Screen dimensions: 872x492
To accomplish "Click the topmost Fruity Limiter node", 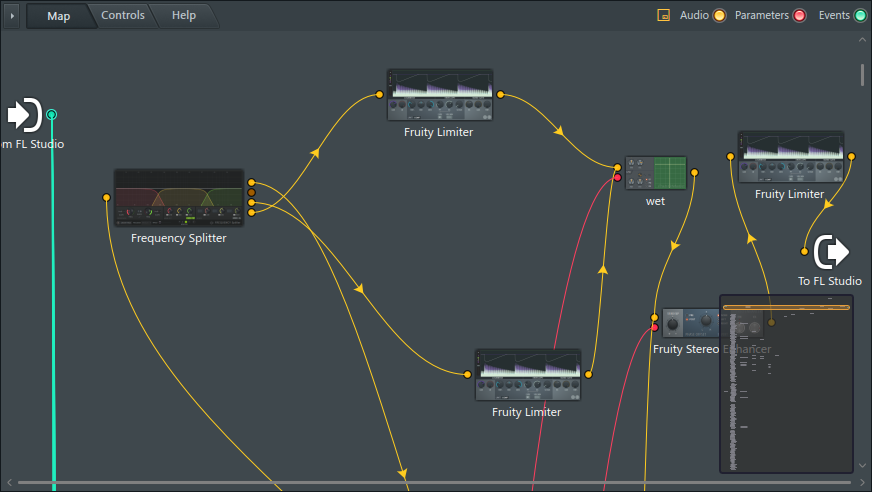I will tap(439, 95).
